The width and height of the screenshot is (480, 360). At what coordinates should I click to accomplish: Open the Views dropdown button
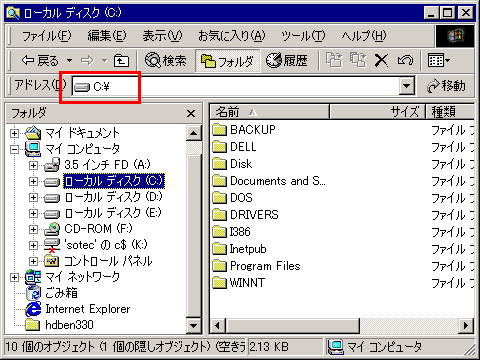439,61
